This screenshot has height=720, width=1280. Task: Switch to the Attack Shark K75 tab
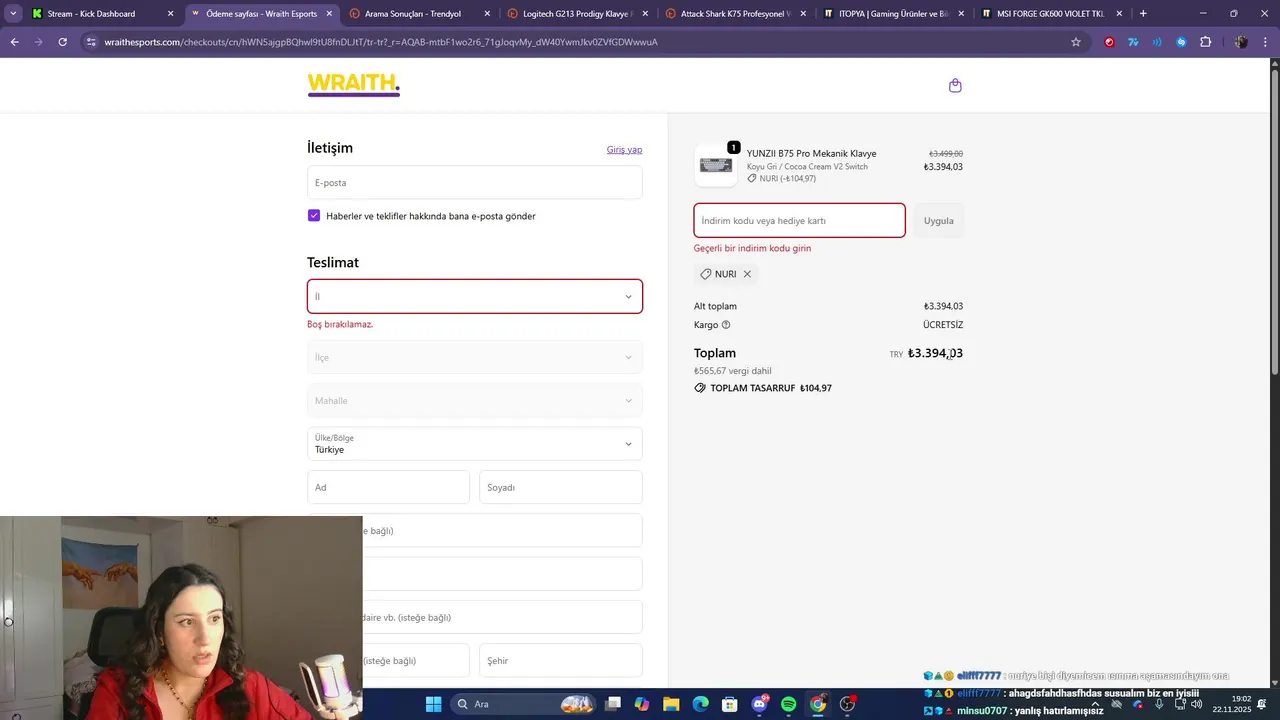(x=735, y=14)
